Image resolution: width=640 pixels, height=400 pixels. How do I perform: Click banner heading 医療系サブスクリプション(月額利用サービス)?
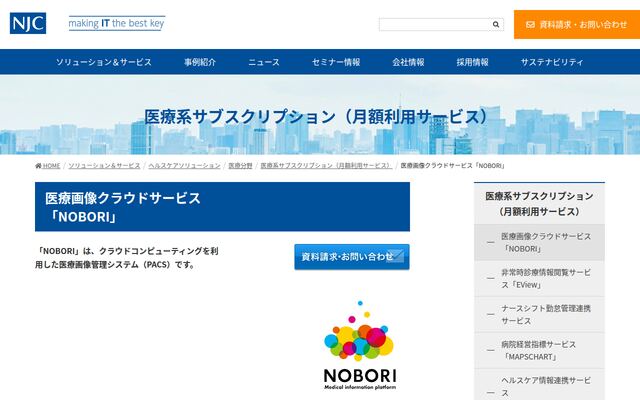(x=316, y=117)
